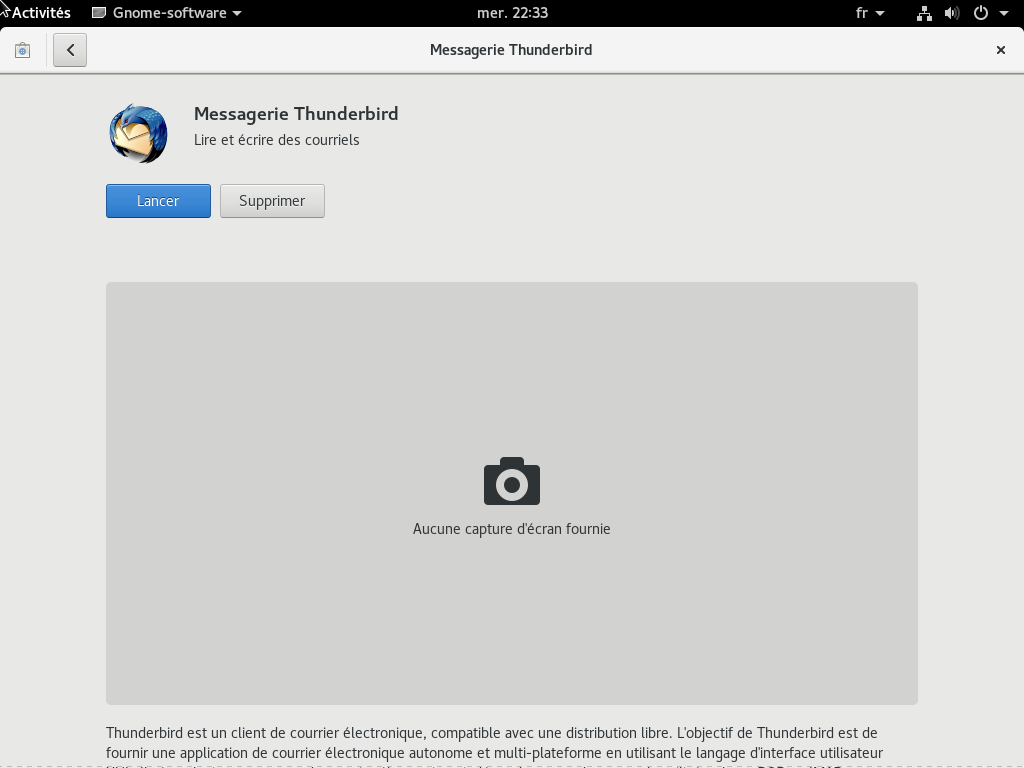
Task: Launch Thunderbird with the Lancer button
Action: (158, 201)
